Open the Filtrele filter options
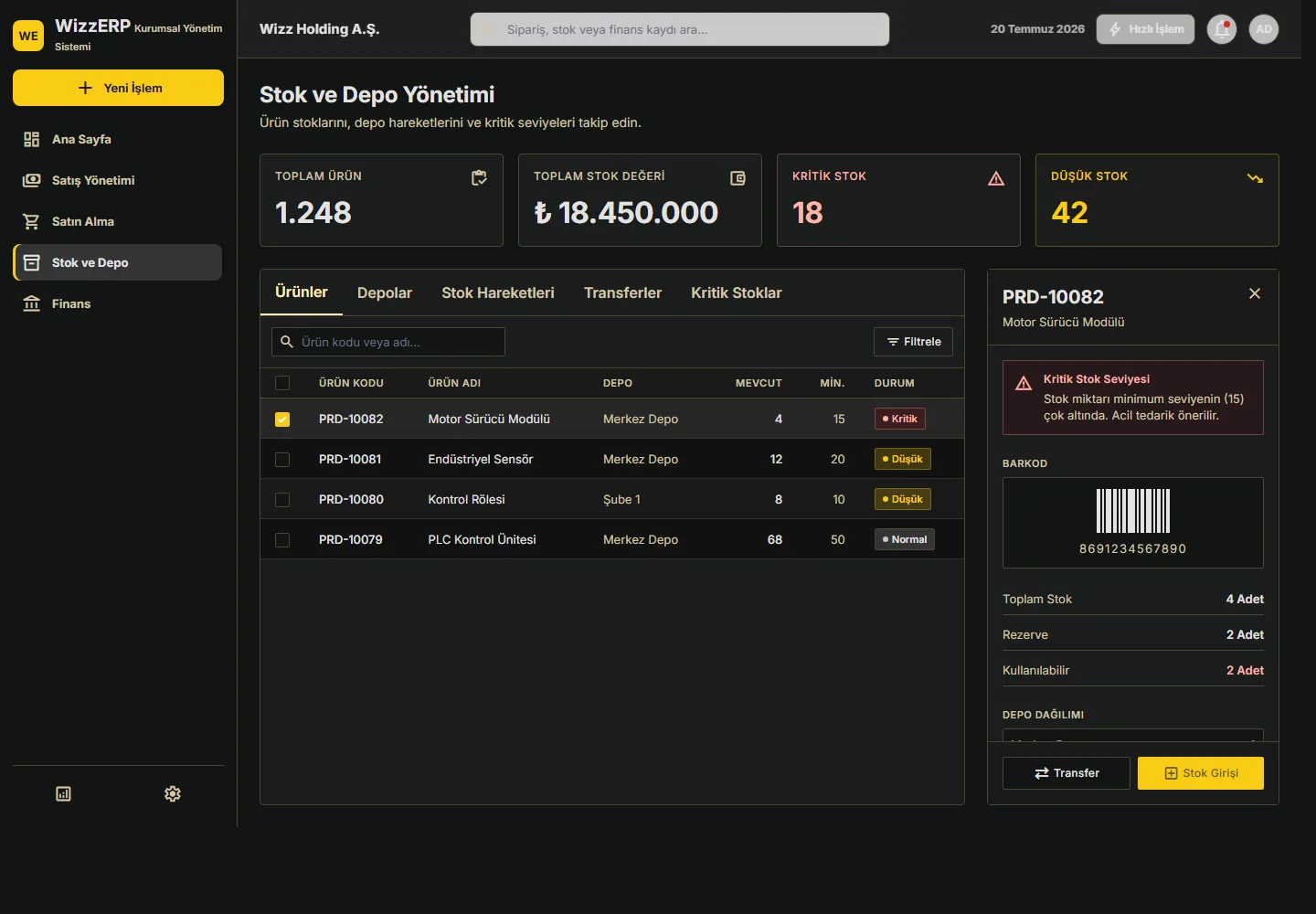The image size is (1316, 914). (913, 342)
